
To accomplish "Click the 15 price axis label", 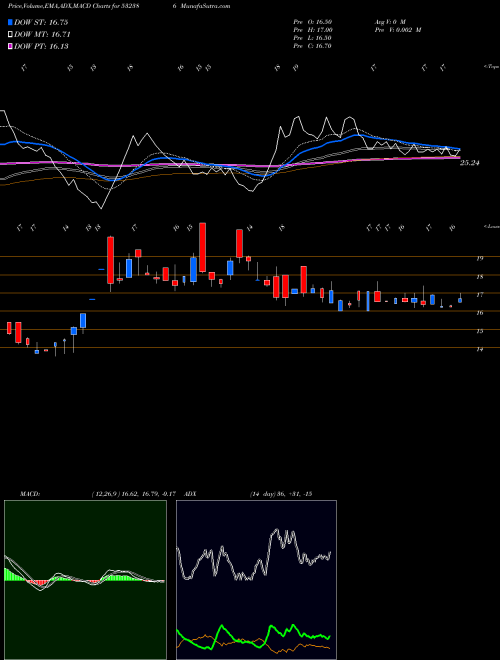I will click(x=479, y=331).
